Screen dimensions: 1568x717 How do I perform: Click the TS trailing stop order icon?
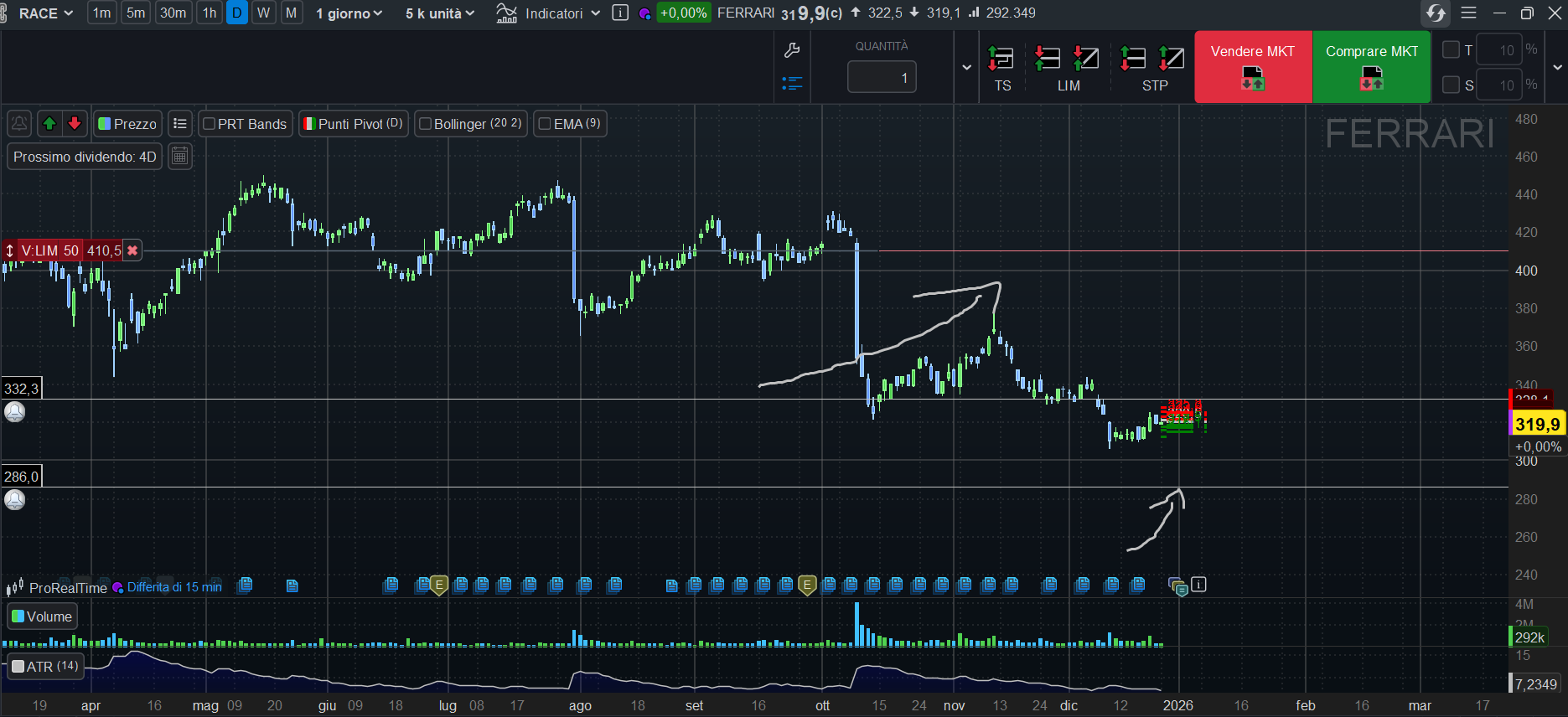(1001, 59)
